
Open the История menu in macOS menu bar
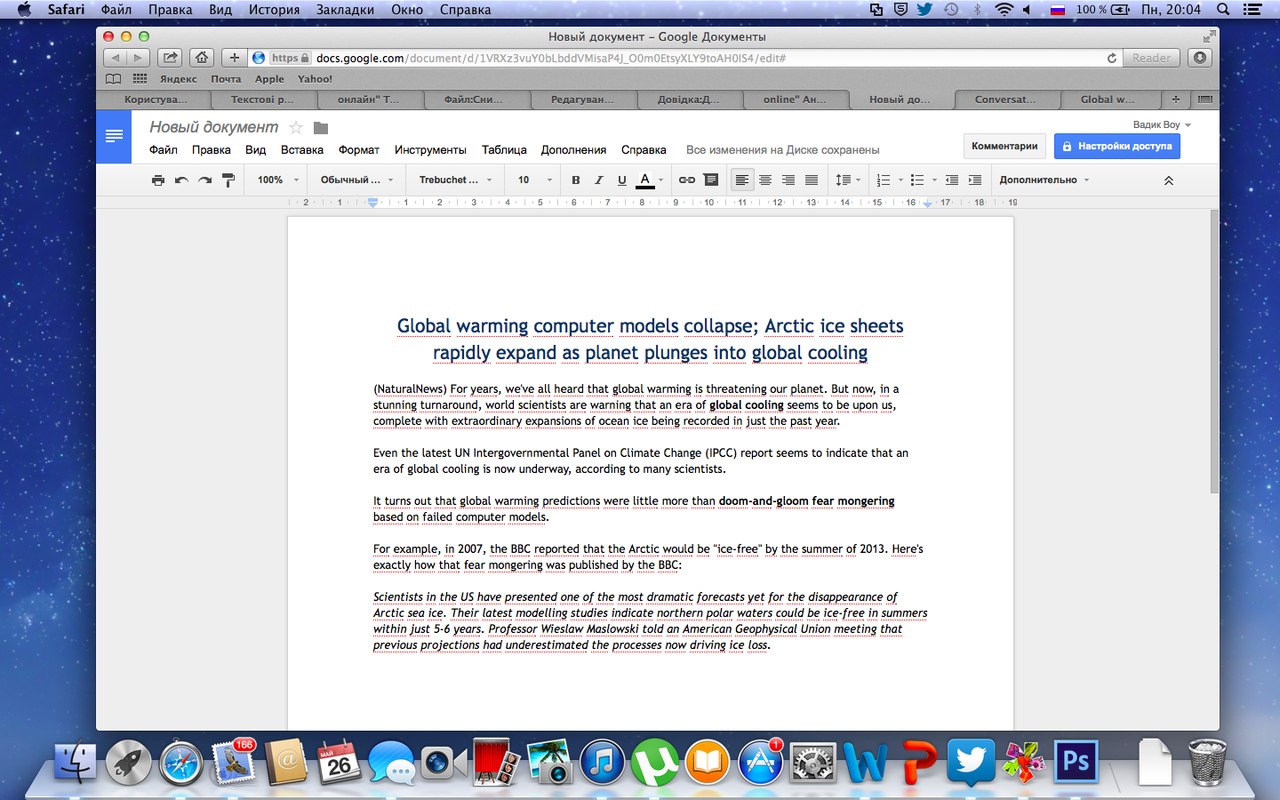point(276,10)
